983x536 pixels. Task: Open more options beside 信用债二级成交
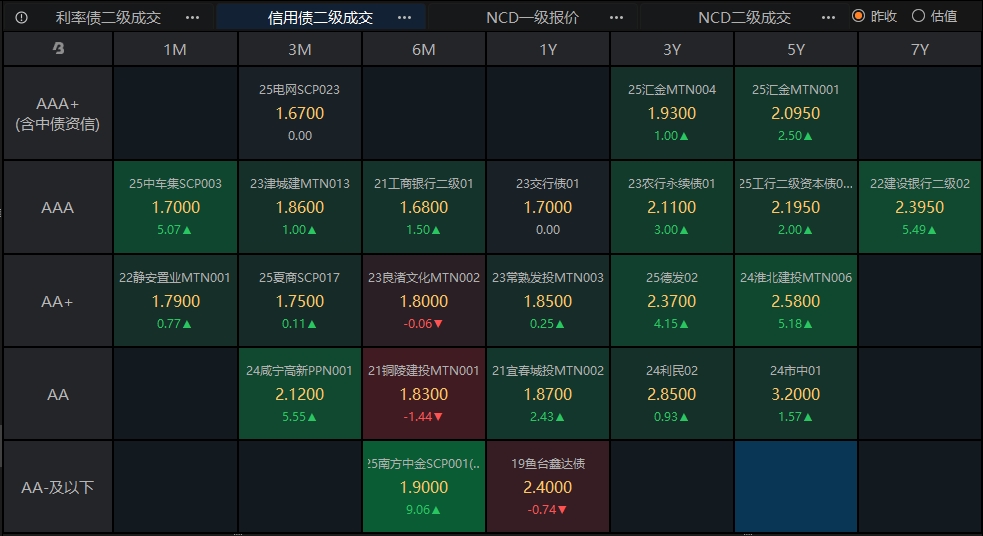(x=404, y=17)
